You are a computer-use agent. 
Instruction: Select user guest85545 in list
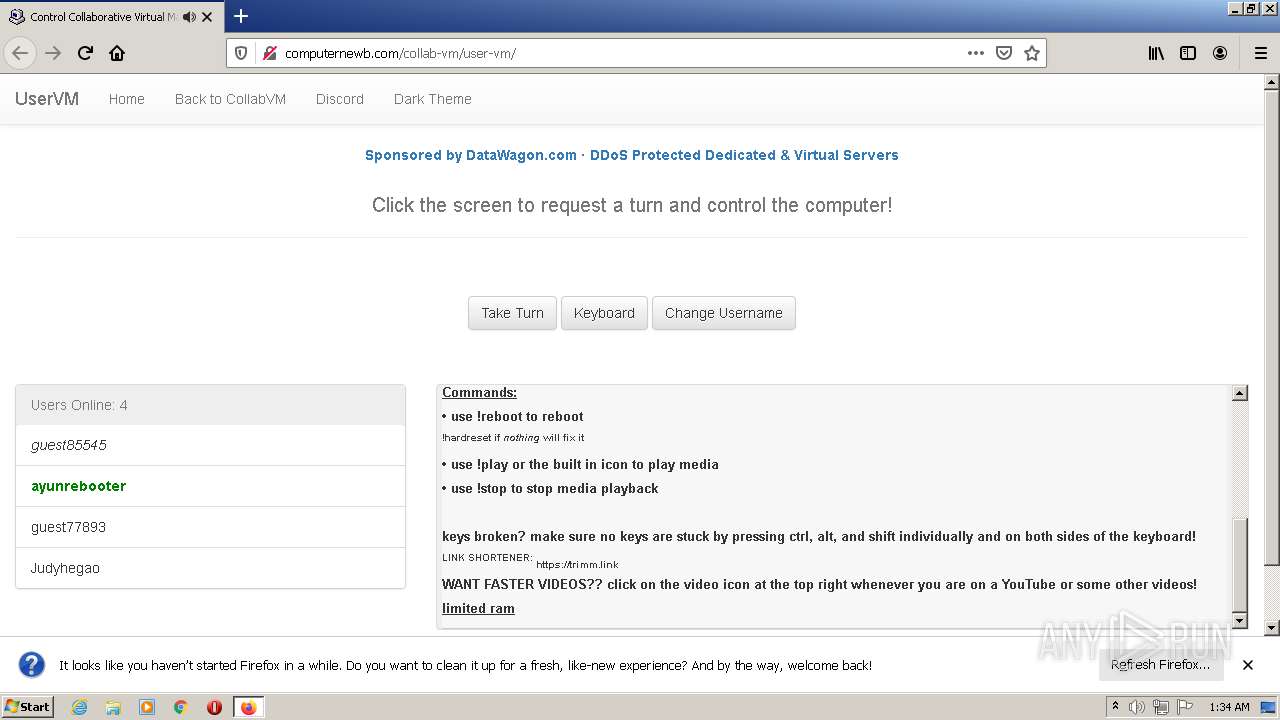coord(211,445)
